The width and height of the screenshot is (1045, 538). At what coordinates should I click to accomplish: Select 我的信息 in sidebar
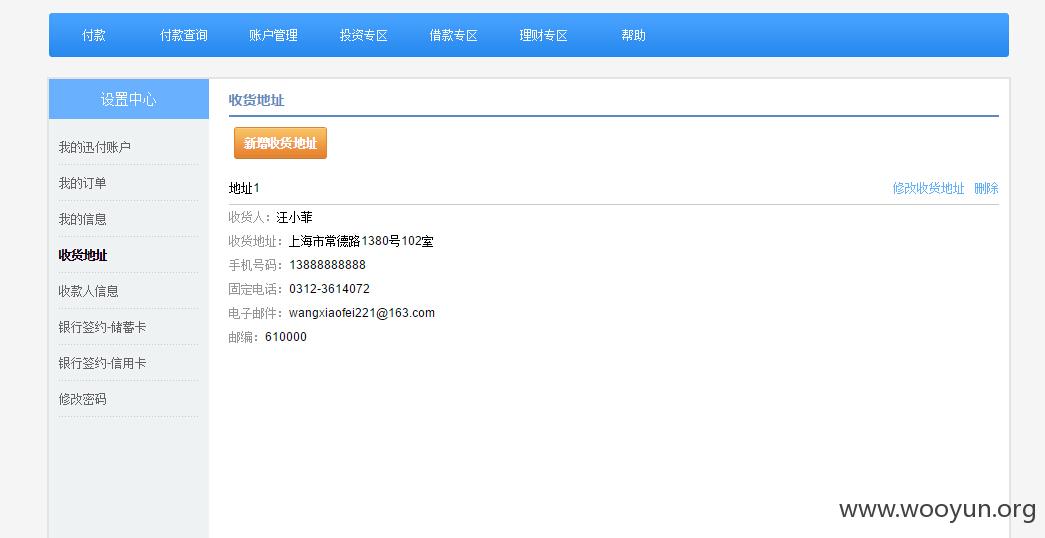(x=82, y=219)
